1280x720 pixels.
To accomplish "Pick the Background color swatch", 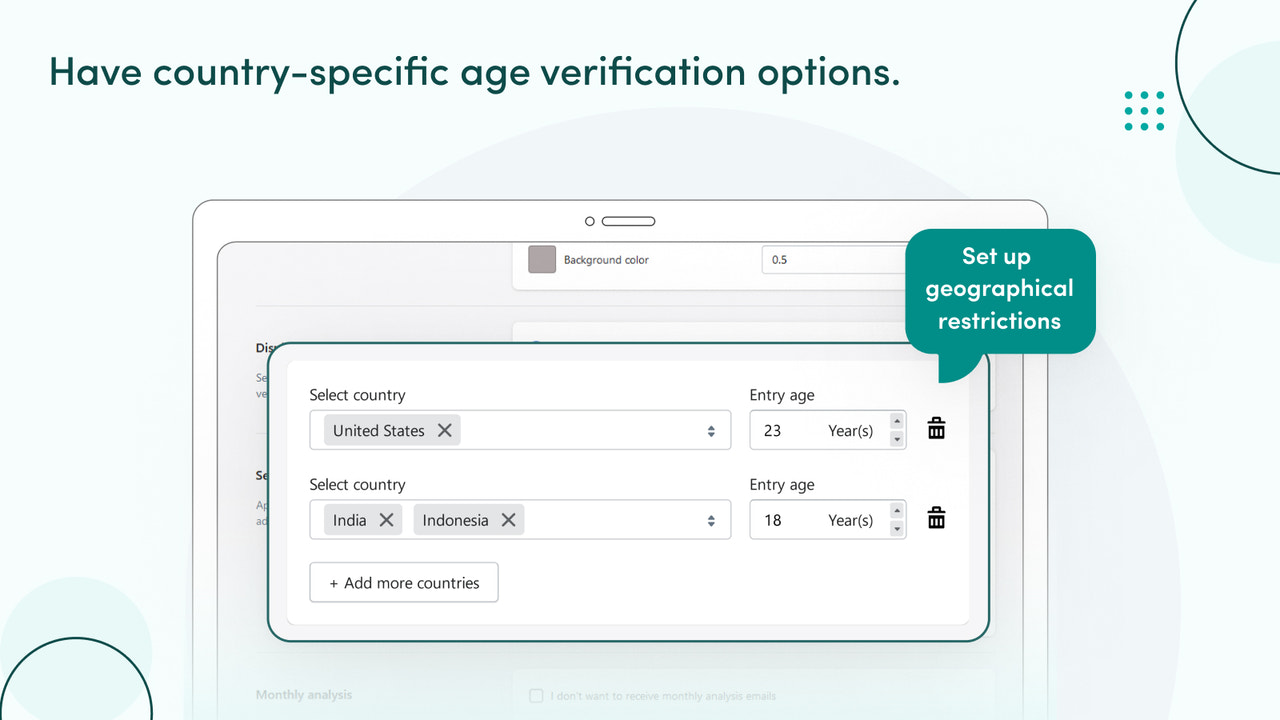I will point(541,259).
